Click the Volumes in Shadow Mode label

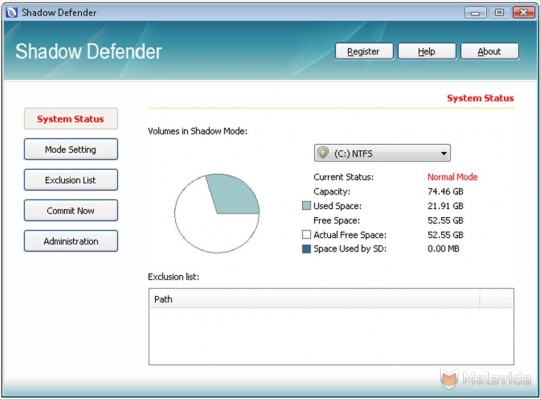[x=198, y=131]
